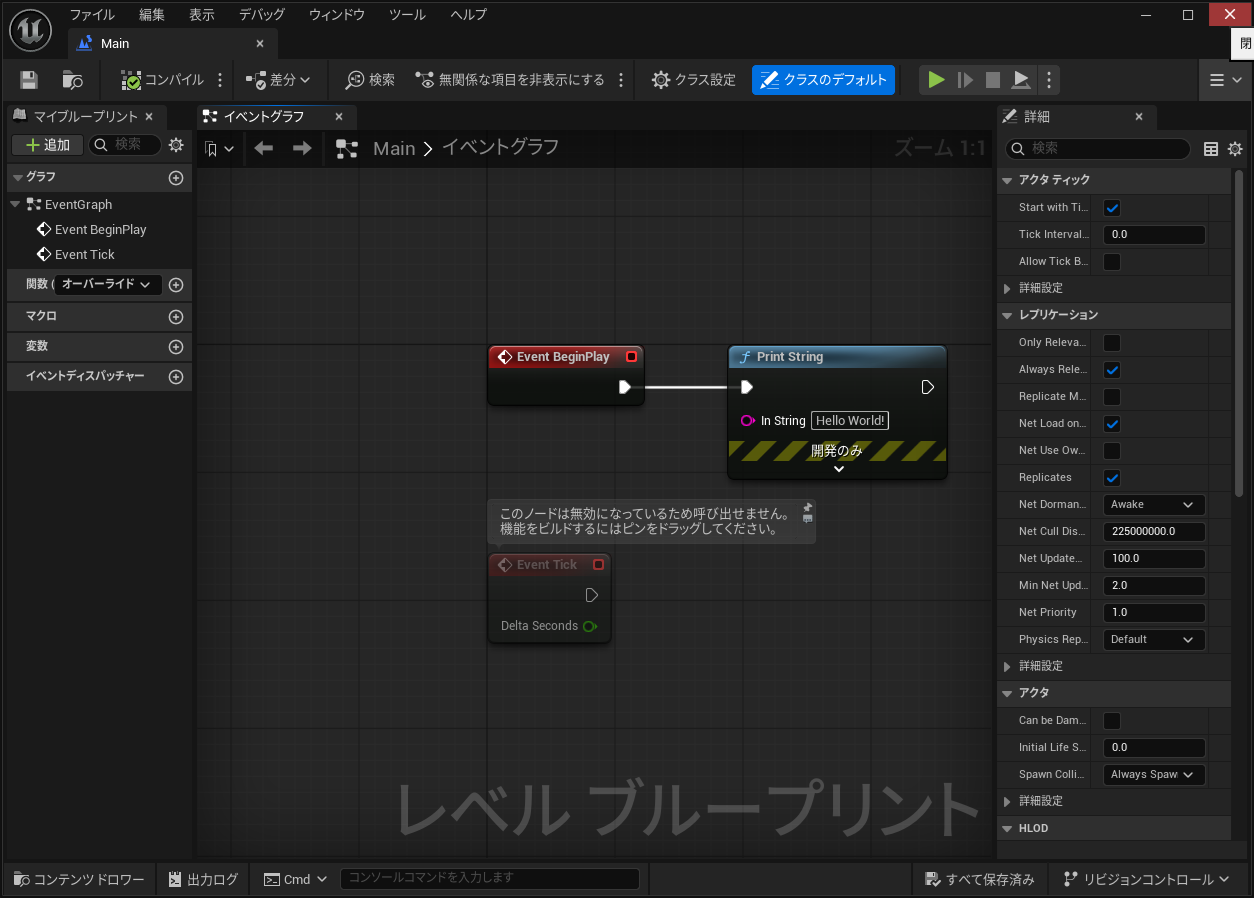The image size is (1254, 898).
Task: Toggle Replicates checkbox
Action: tap(1112, 478)
